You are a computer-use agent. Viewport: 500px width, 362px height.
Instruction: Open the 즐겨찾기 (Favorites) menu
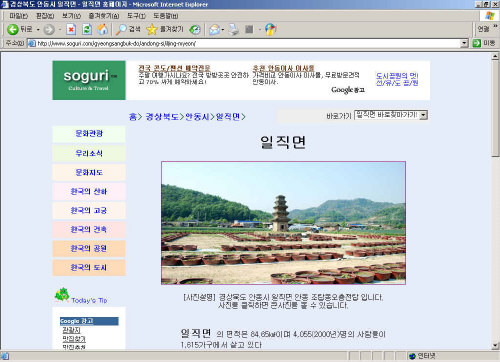pyautogui.click(x=104, y=16)
